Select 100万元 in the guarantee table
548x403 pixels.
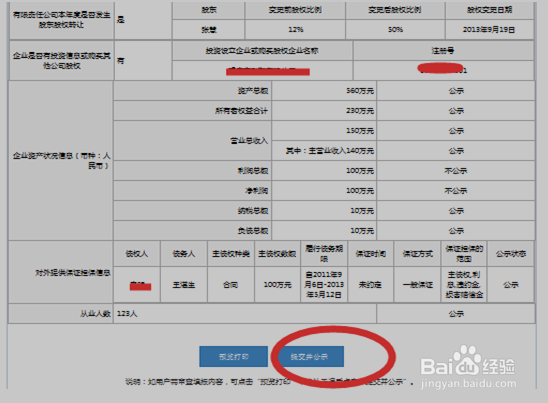(277, 285)
